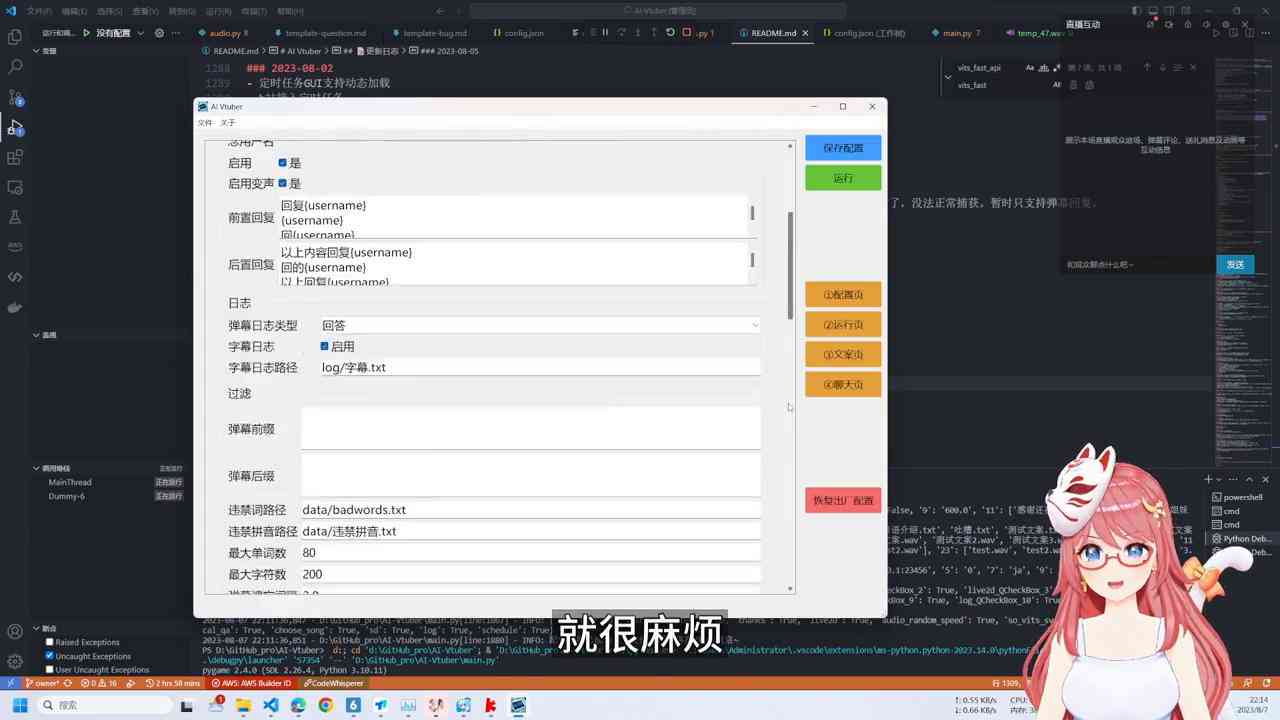1280x720 pixels.
Task: Open the 弹幕日志类型 dropdown
Action: (540, 325)
